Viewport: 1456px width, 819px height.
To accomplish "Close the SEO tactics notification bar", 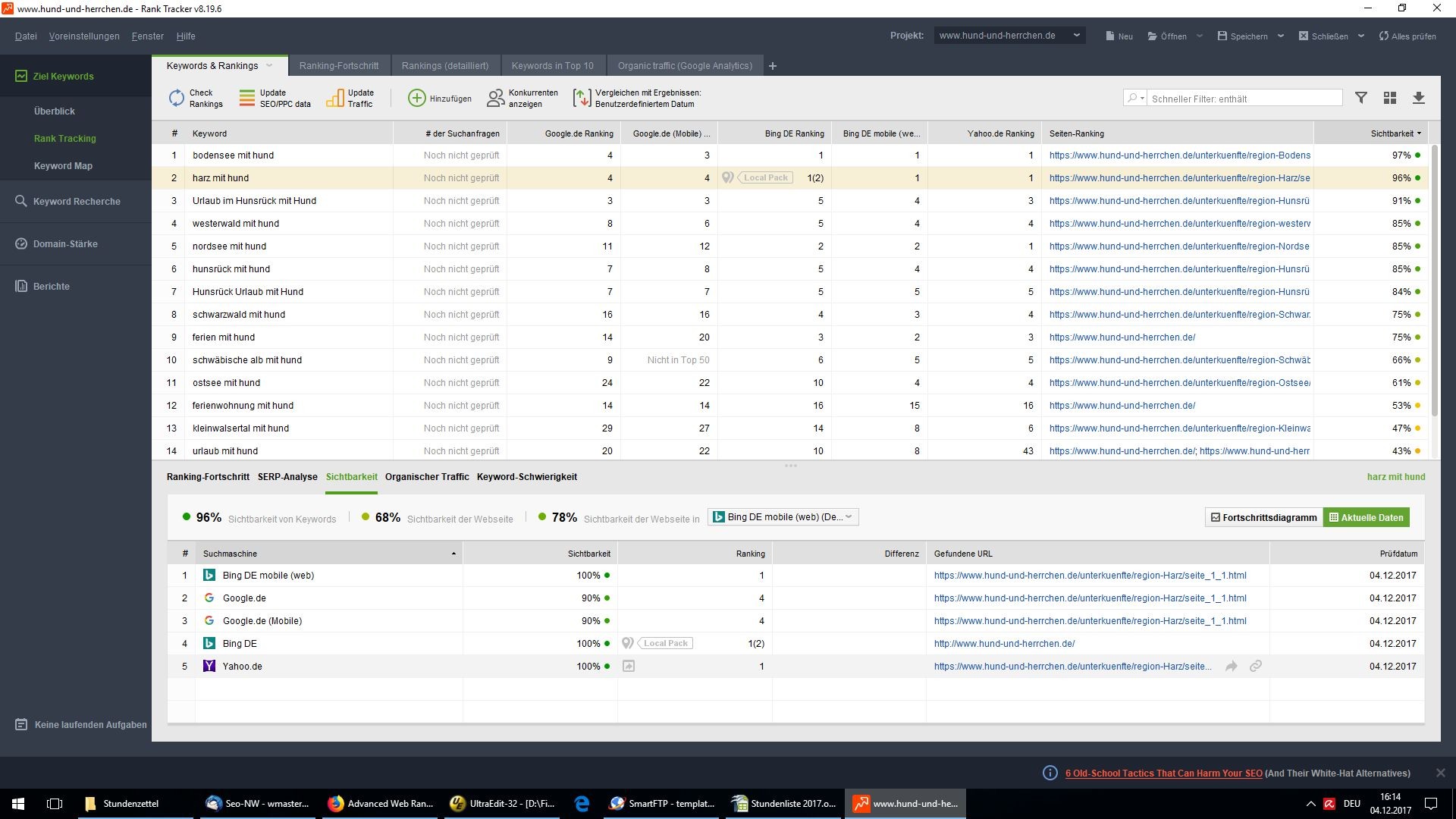I will tap(1440, 773).
